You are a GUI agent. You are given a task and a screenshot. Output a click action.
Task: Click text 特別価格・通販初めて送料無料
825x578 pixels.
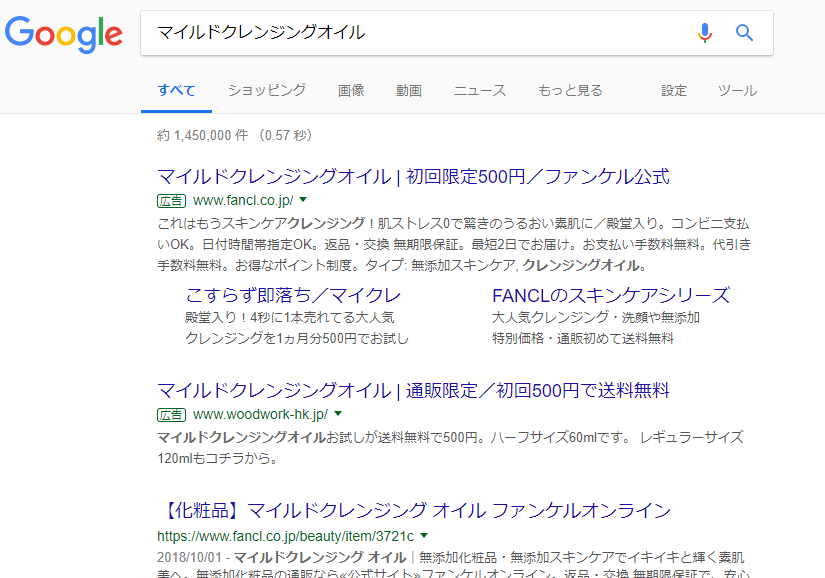click(582, 338)
